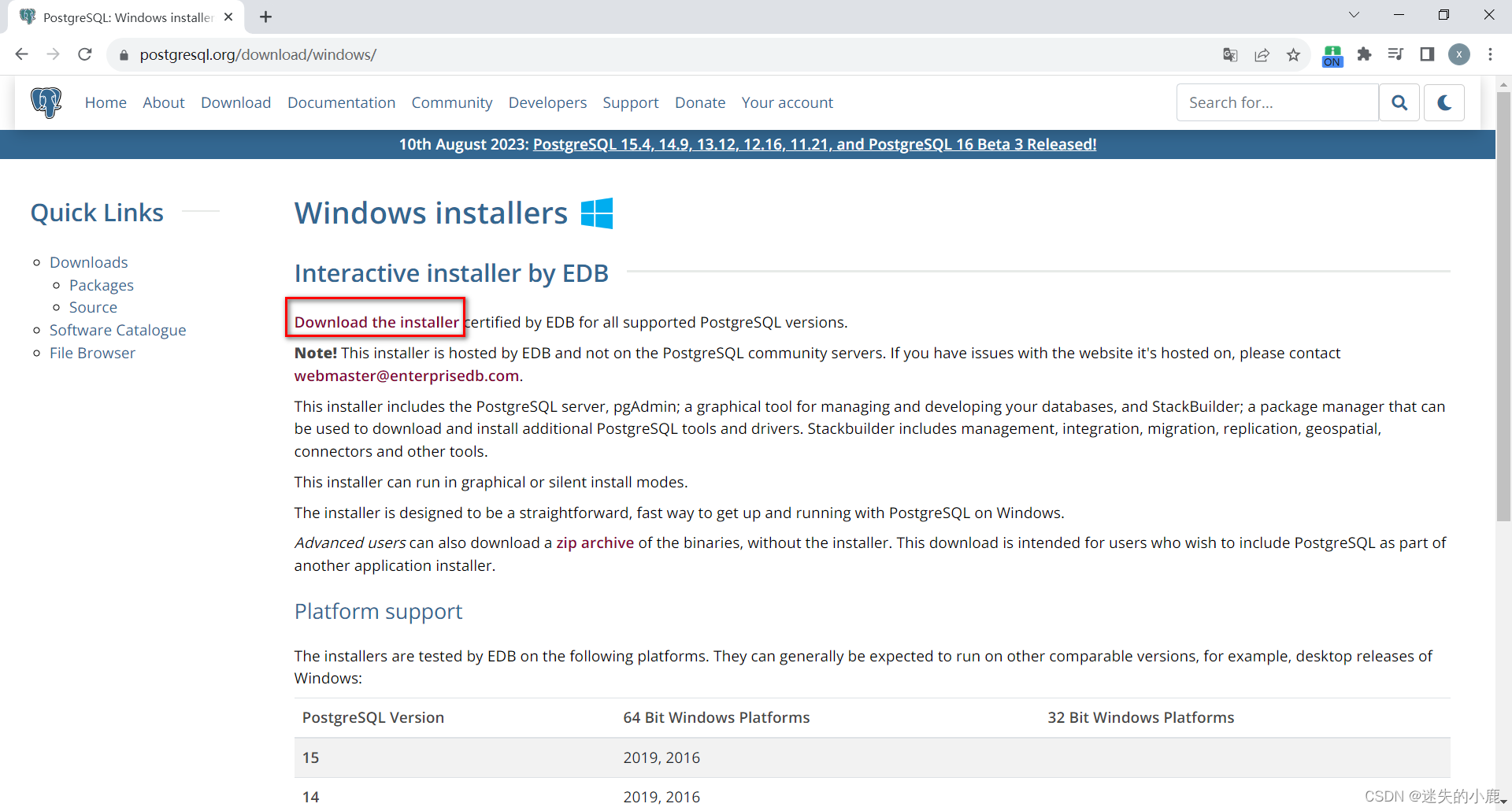Open Downloads in Quick Links
Image resolution: width=1512 pixels, height=811 pixels.
click(88, 262)
